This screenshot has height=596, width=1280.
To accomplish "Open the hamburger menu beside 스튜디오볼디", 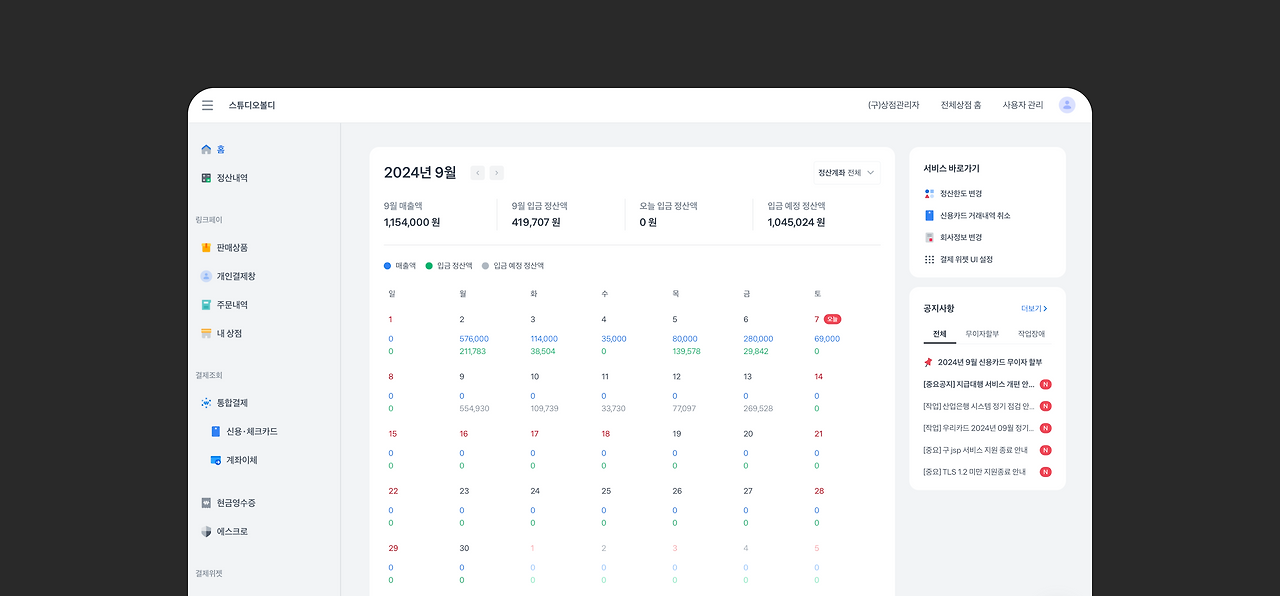I will tap(207, 105).
